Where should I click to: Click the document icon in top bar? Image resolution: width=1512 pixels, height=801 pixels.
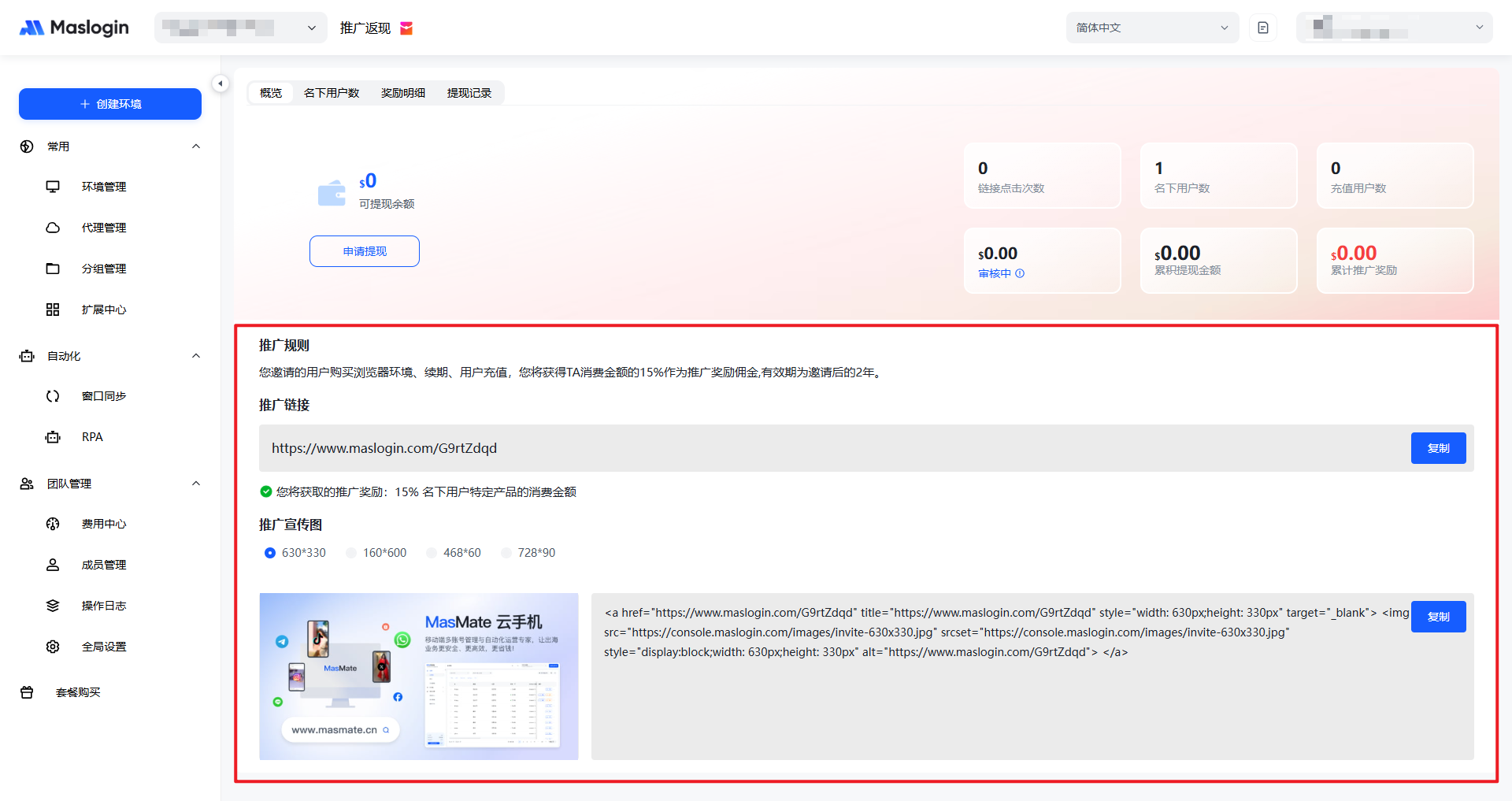1263,28
